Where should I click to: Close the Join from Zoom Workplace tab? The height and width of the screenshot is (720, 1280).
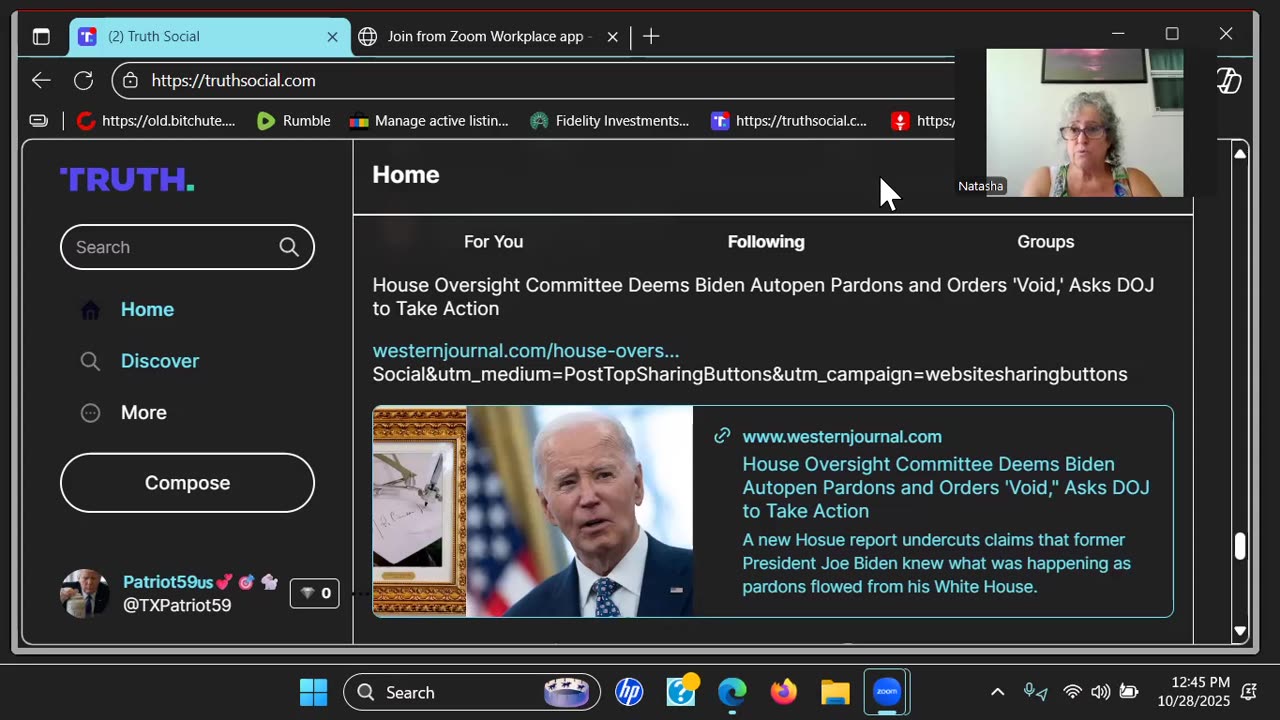click(612, 37)
